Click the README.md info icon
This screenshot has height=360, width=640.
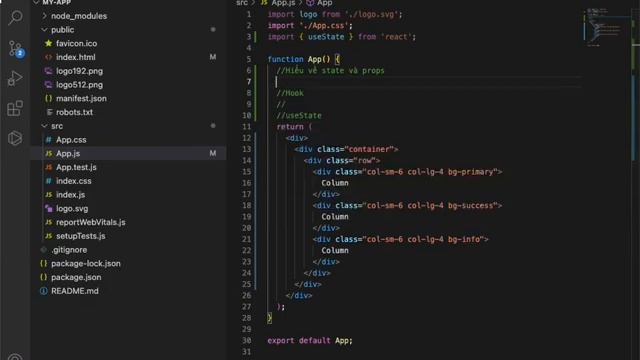coord(44,291)
